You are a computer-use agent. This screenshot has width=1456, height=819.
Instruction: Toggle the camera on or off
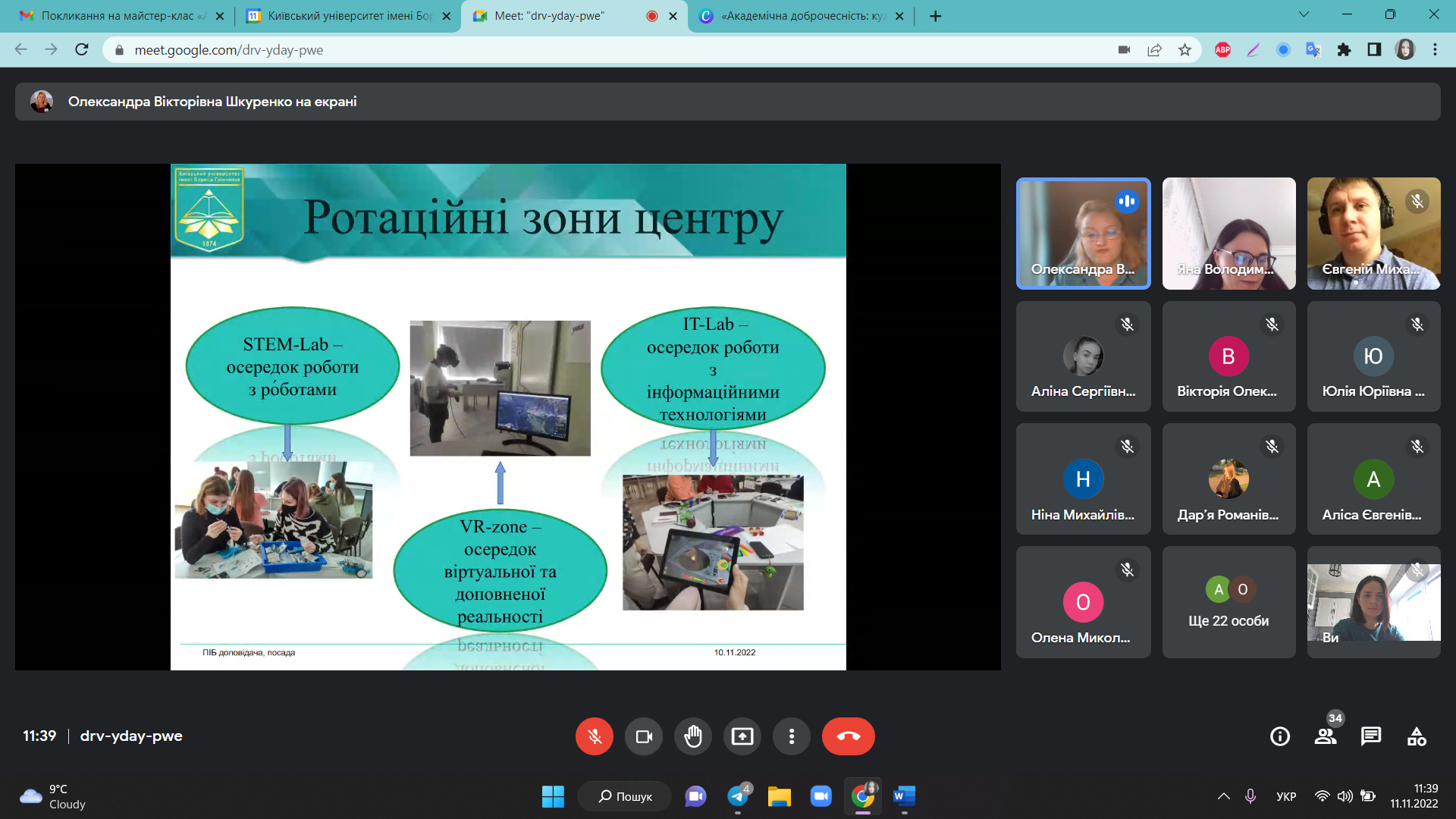tap(644, 736)
